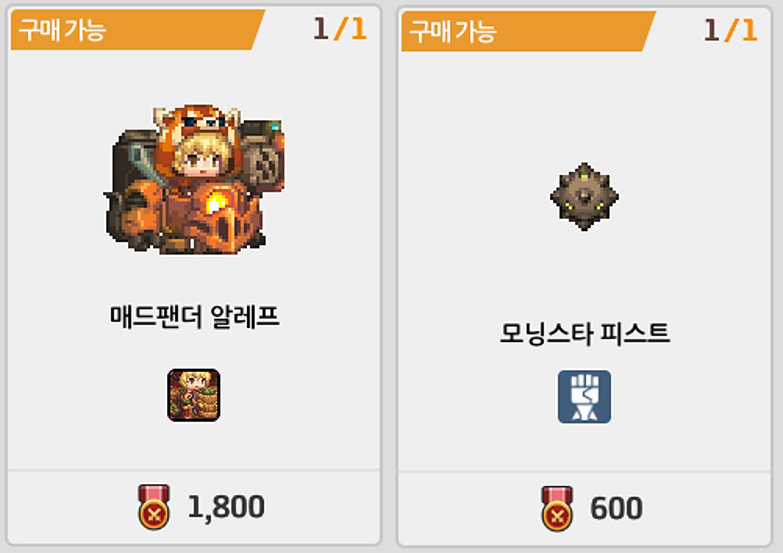783x553 pixels.
Task: Click the left 구매 가능 orange banner
Action: 137,29
